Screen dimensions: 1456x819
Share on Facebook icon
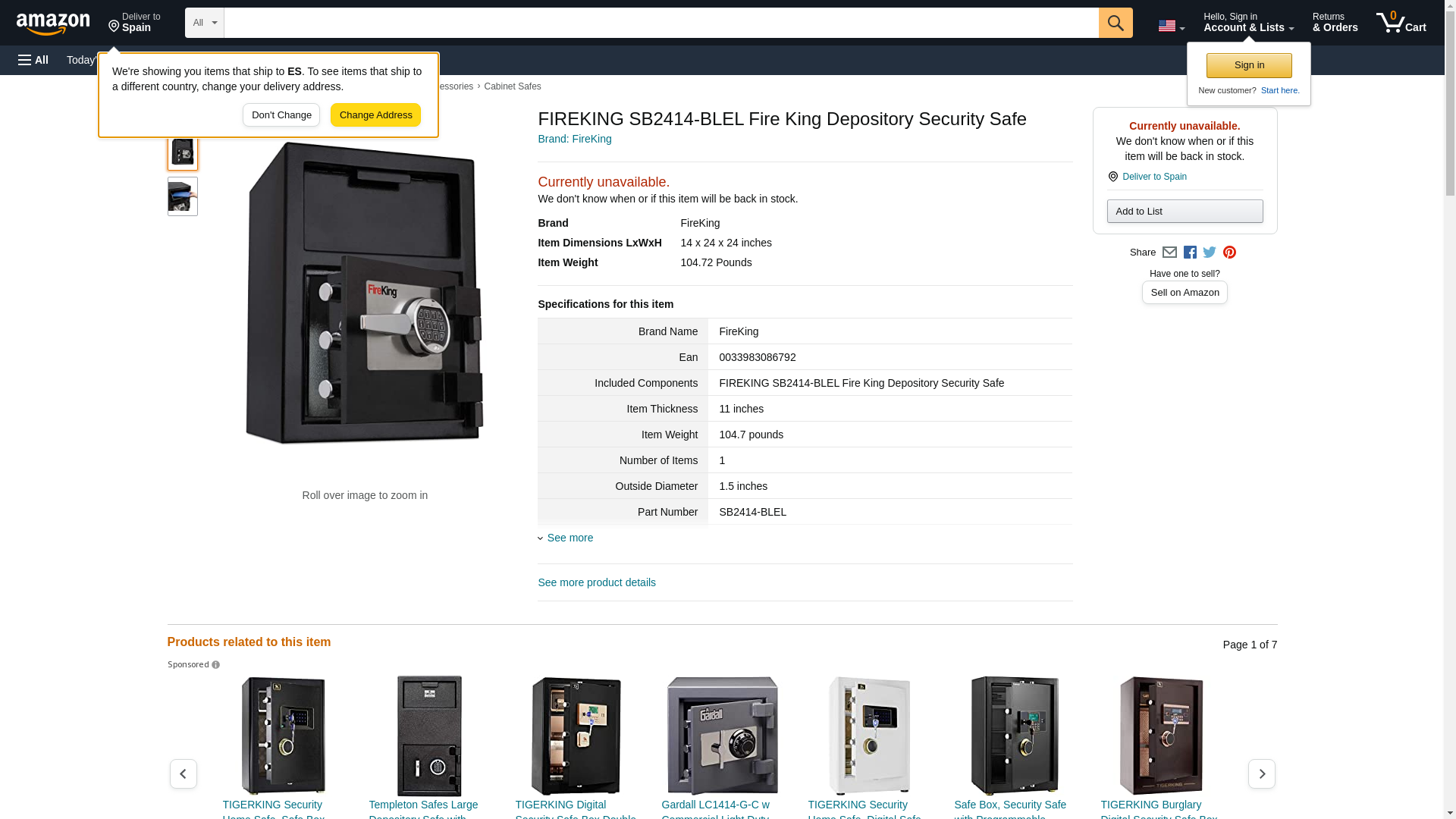point(1190,253)
